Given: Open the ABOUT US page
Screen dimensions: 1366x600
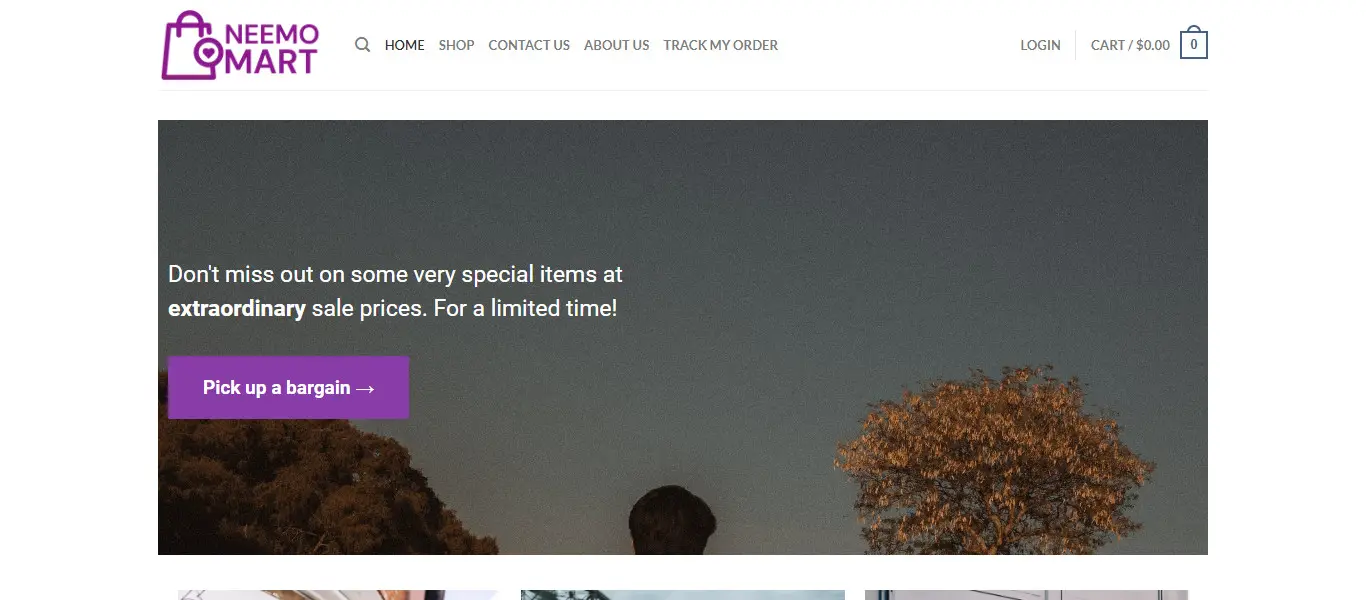Looking at the screenshot, I should pos(616,45).
